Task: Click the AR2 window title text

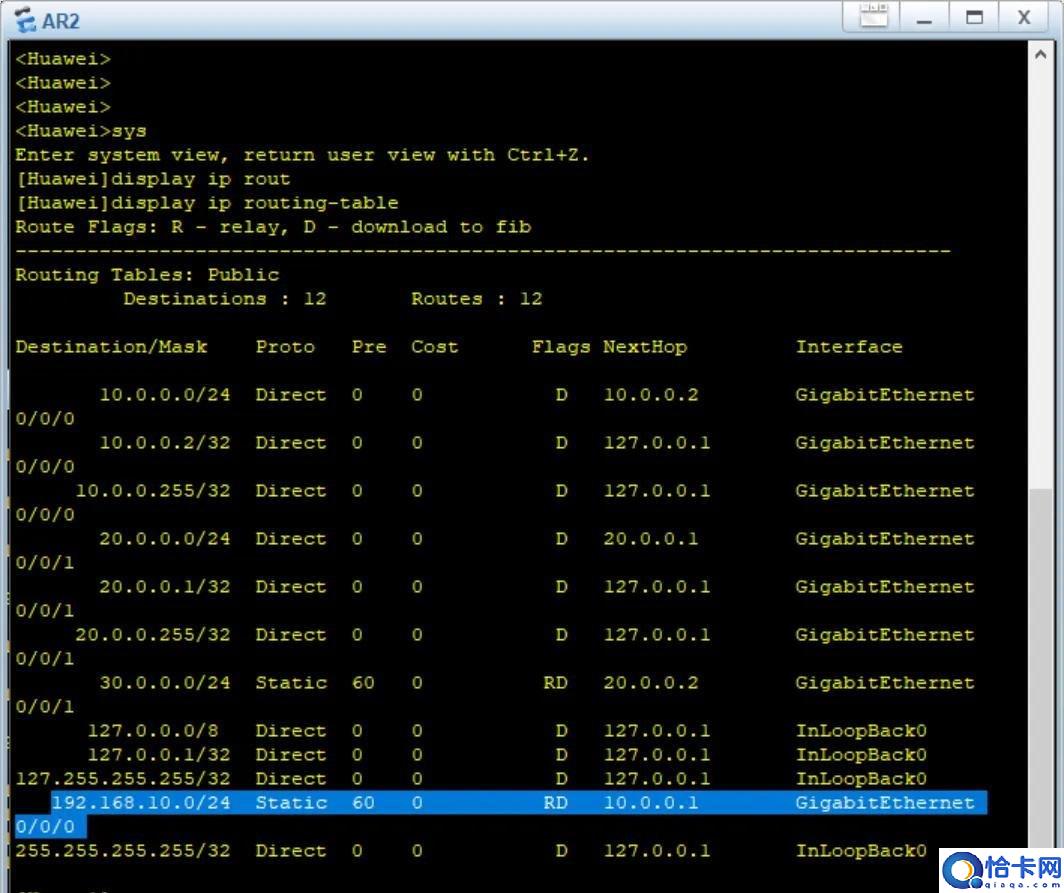Action: [61, 21]
